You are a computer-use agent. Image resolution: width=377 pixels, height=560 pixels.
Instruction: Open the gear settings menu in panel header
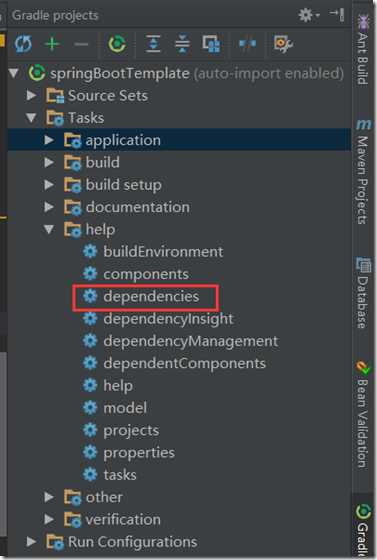tap(307, 15)
